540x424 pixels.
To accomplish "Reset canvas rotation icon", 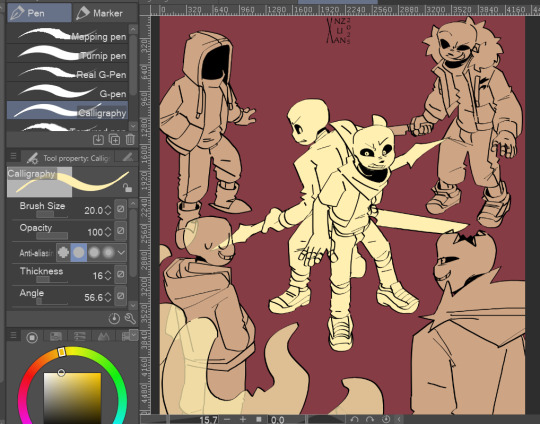I will coord(386,419).
